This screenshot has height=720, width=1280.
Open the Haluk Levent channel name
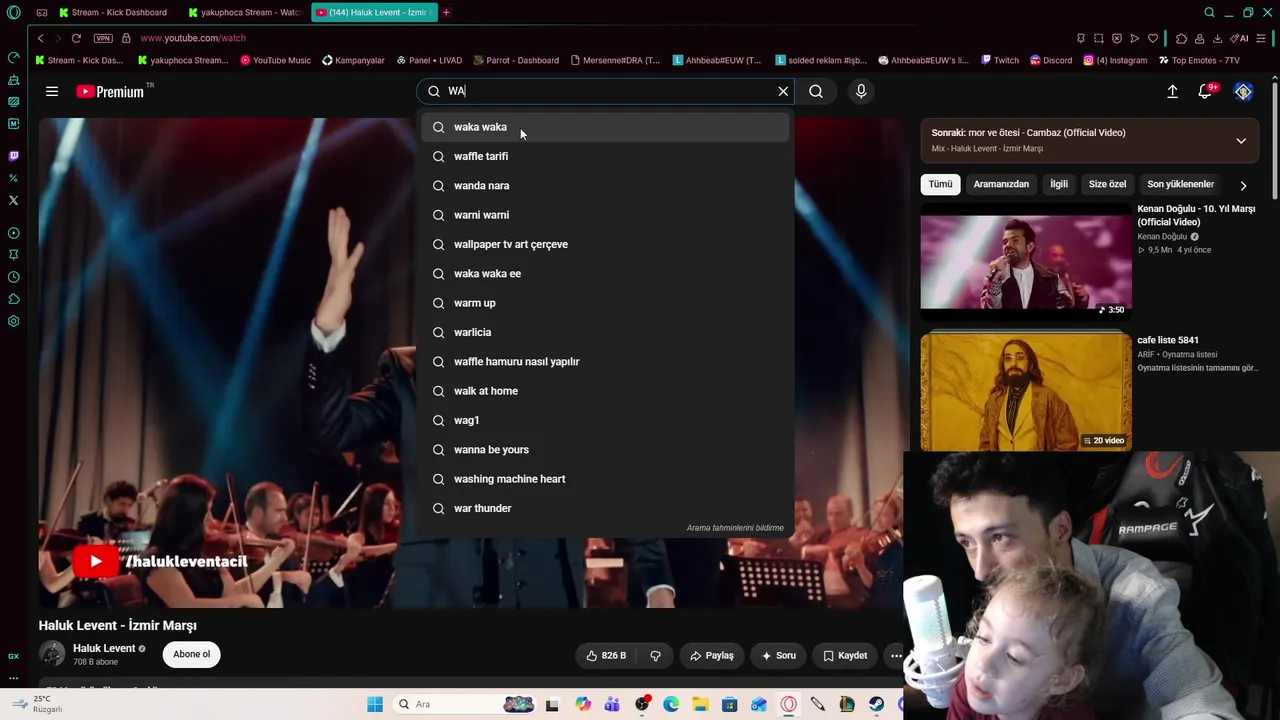(104, 648)
